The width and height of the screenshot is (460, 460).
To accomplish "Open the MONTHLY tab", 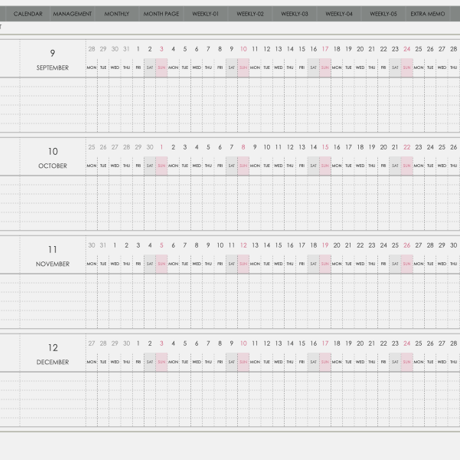I will (117, 14).
